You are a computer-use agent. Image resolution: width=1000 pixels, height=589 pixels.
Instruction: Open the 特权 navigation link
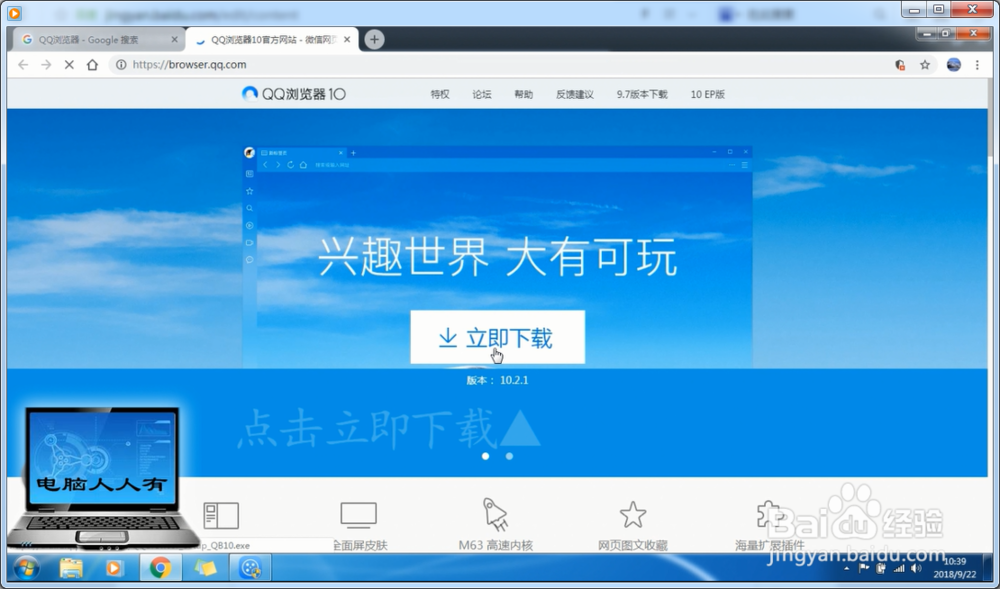(440, 94)
